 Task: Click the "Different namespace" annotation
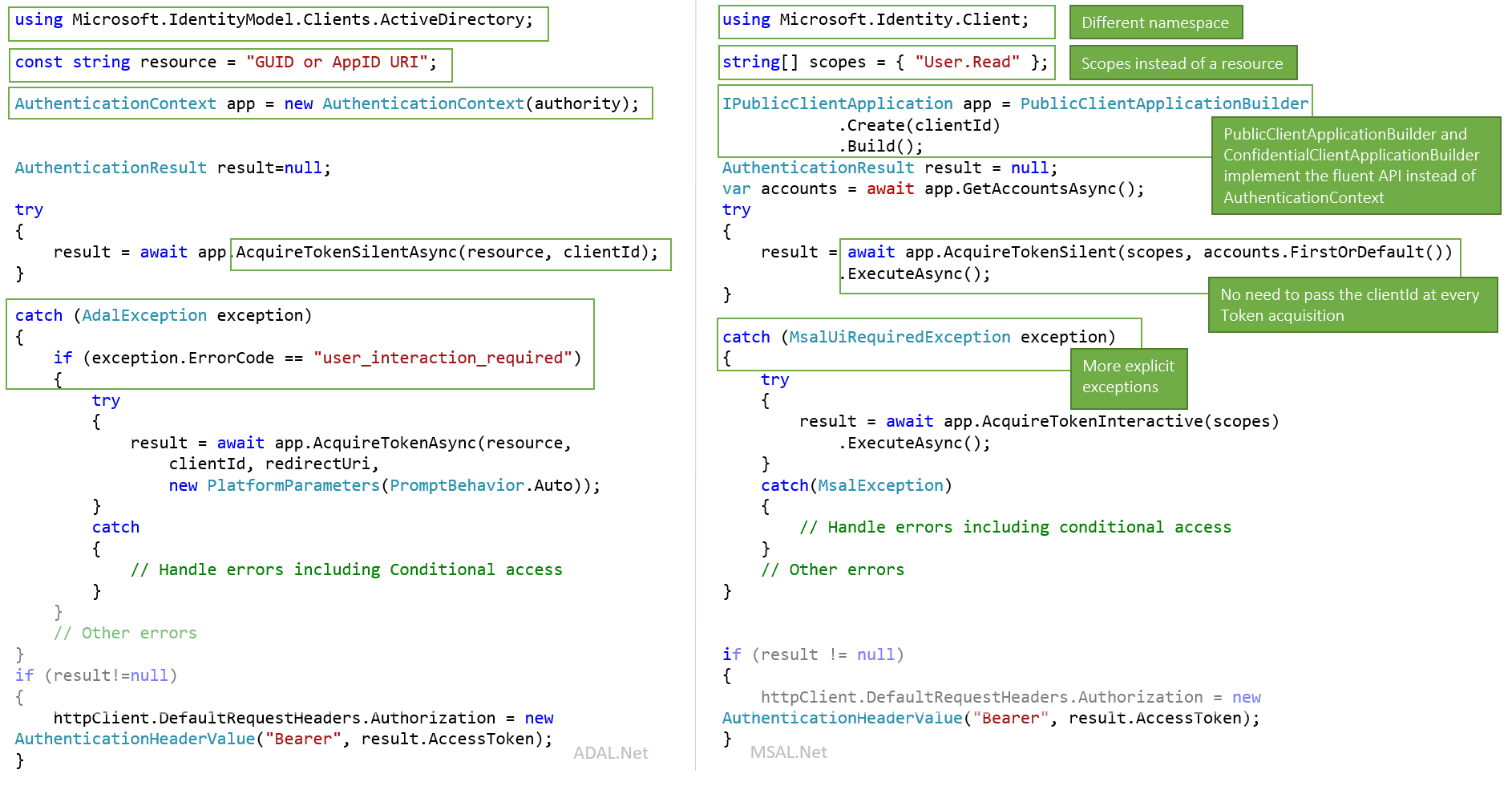pos(1155,22)
